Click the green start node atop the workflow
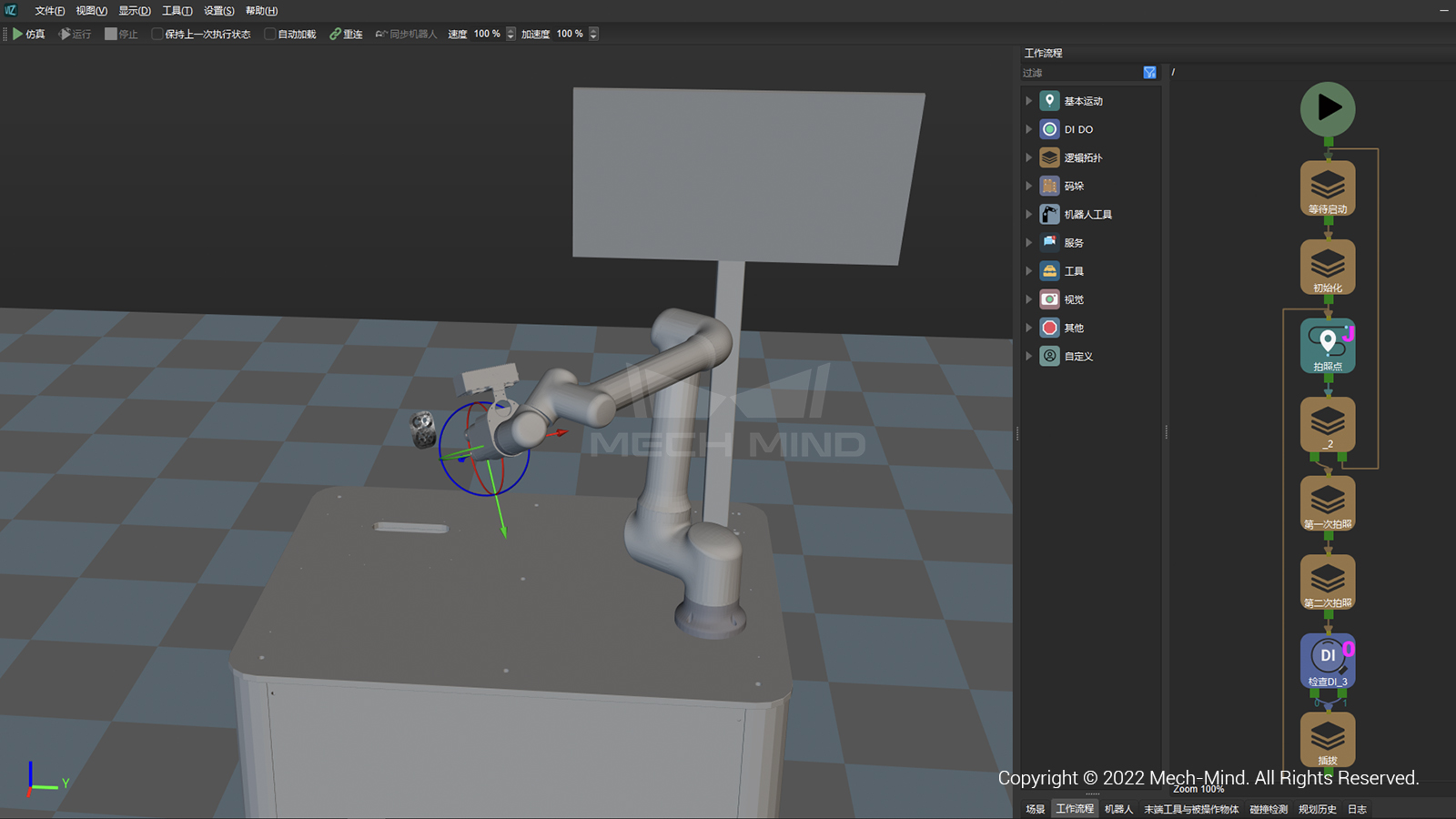 1328,107
